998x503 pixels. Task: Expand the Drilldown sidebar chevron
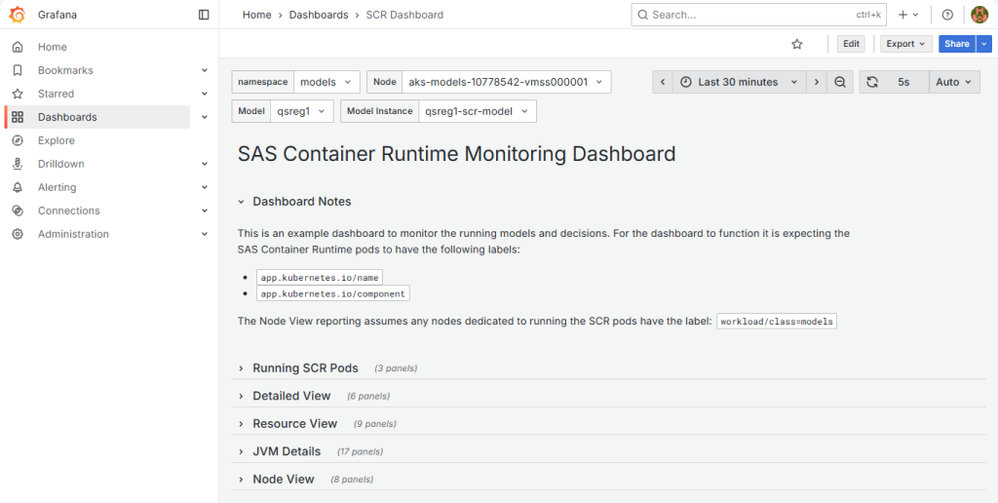point(204,164)
